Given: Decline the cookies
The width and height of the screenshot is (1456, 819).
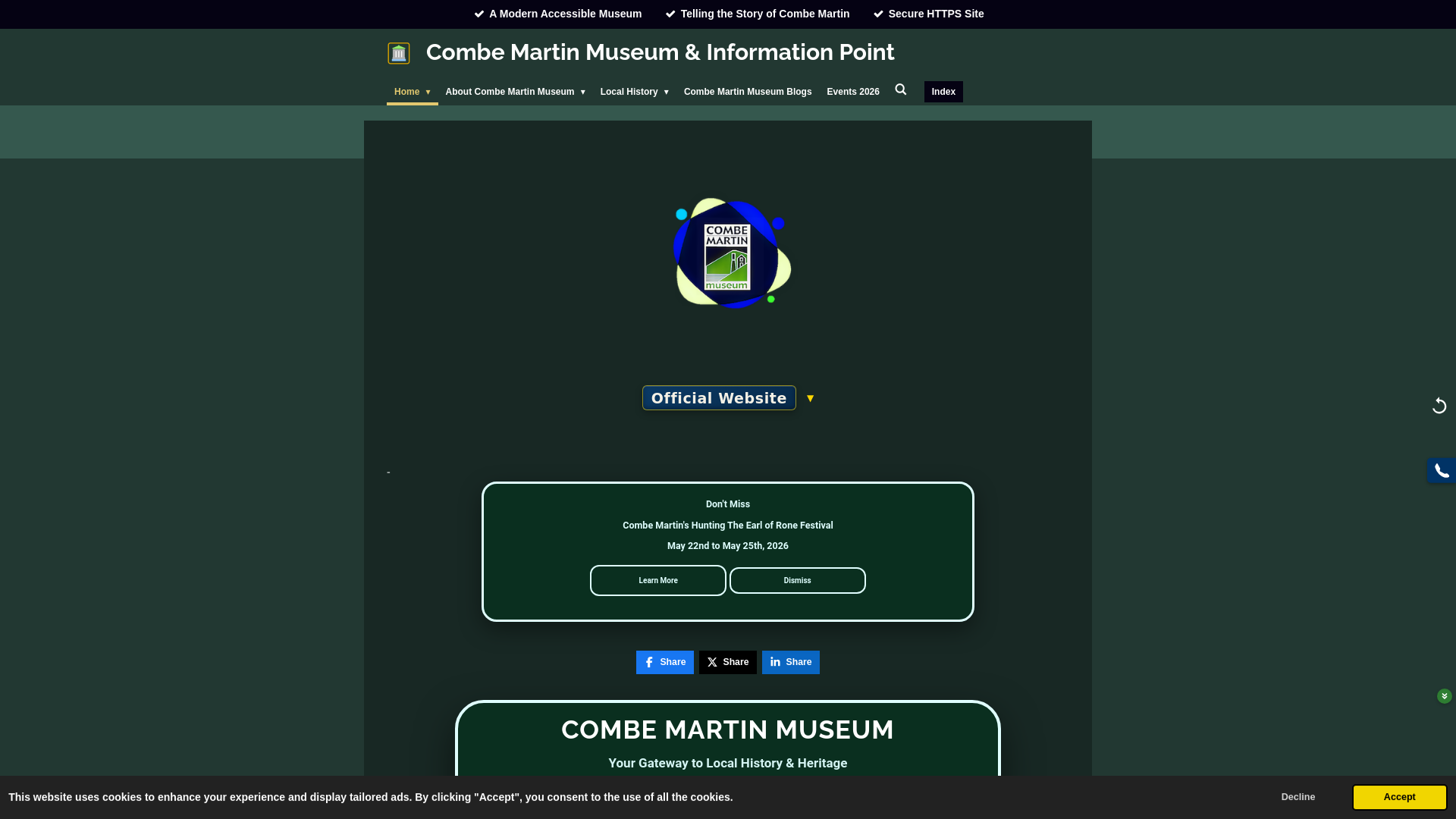Looking at the screenshot, I should coord(1298,797).
